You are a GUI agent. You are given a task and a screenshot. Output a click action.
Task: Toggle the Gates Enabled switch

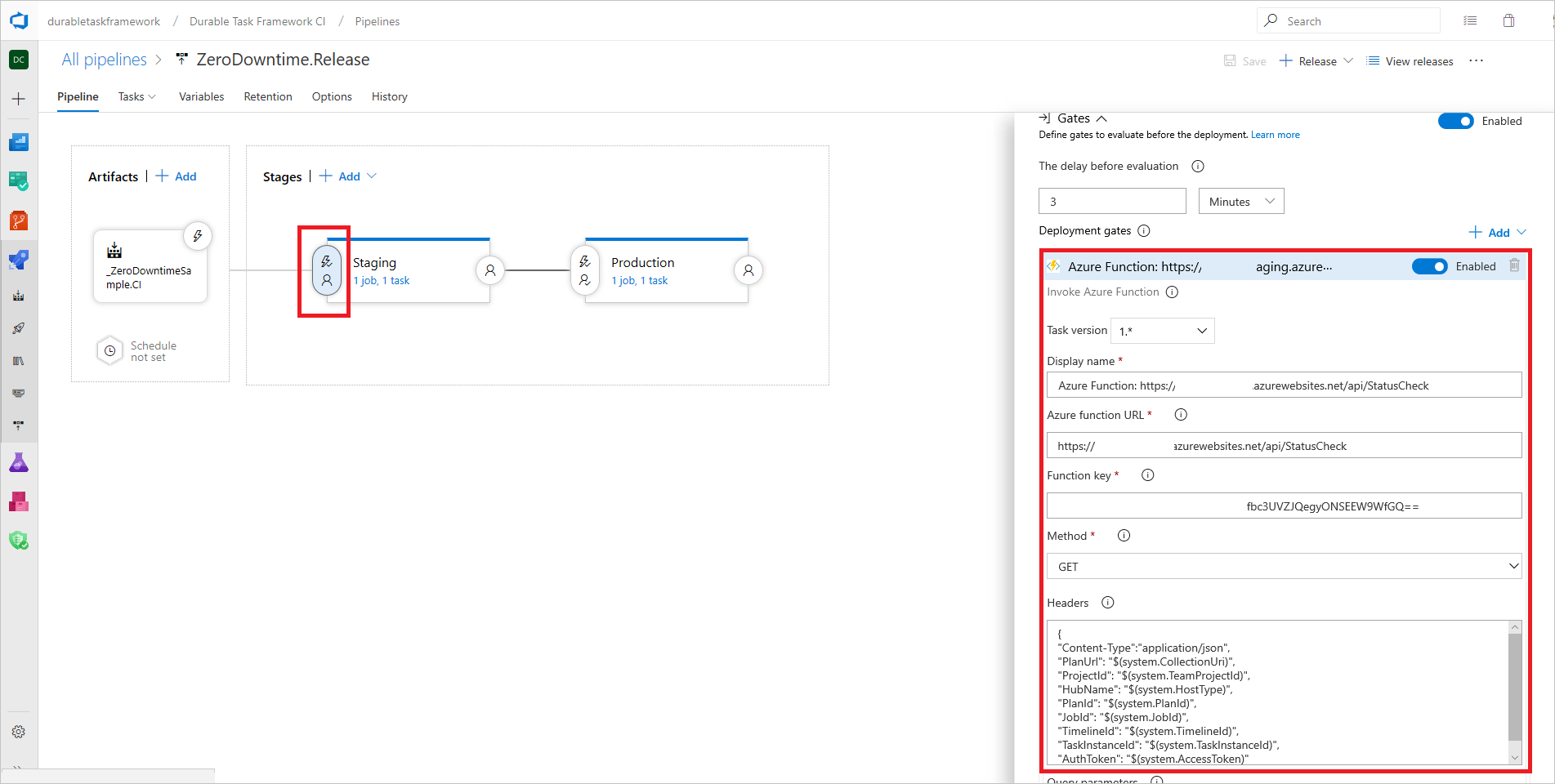point(1456,121)
